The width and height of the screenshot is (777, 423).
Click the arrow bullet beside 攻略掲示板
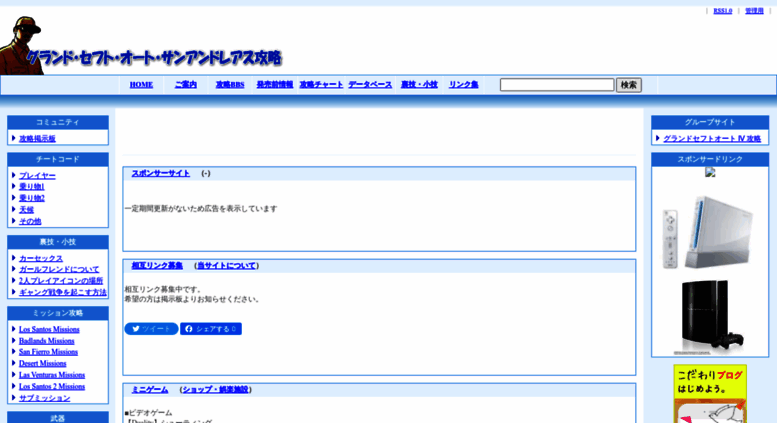click(14, 138)
